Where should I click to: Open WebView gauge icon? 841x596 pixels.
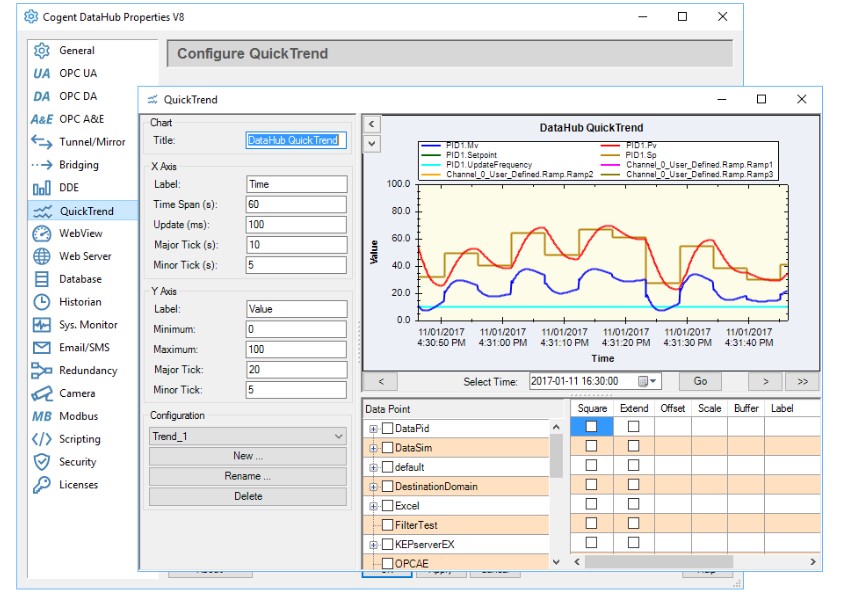42,233
